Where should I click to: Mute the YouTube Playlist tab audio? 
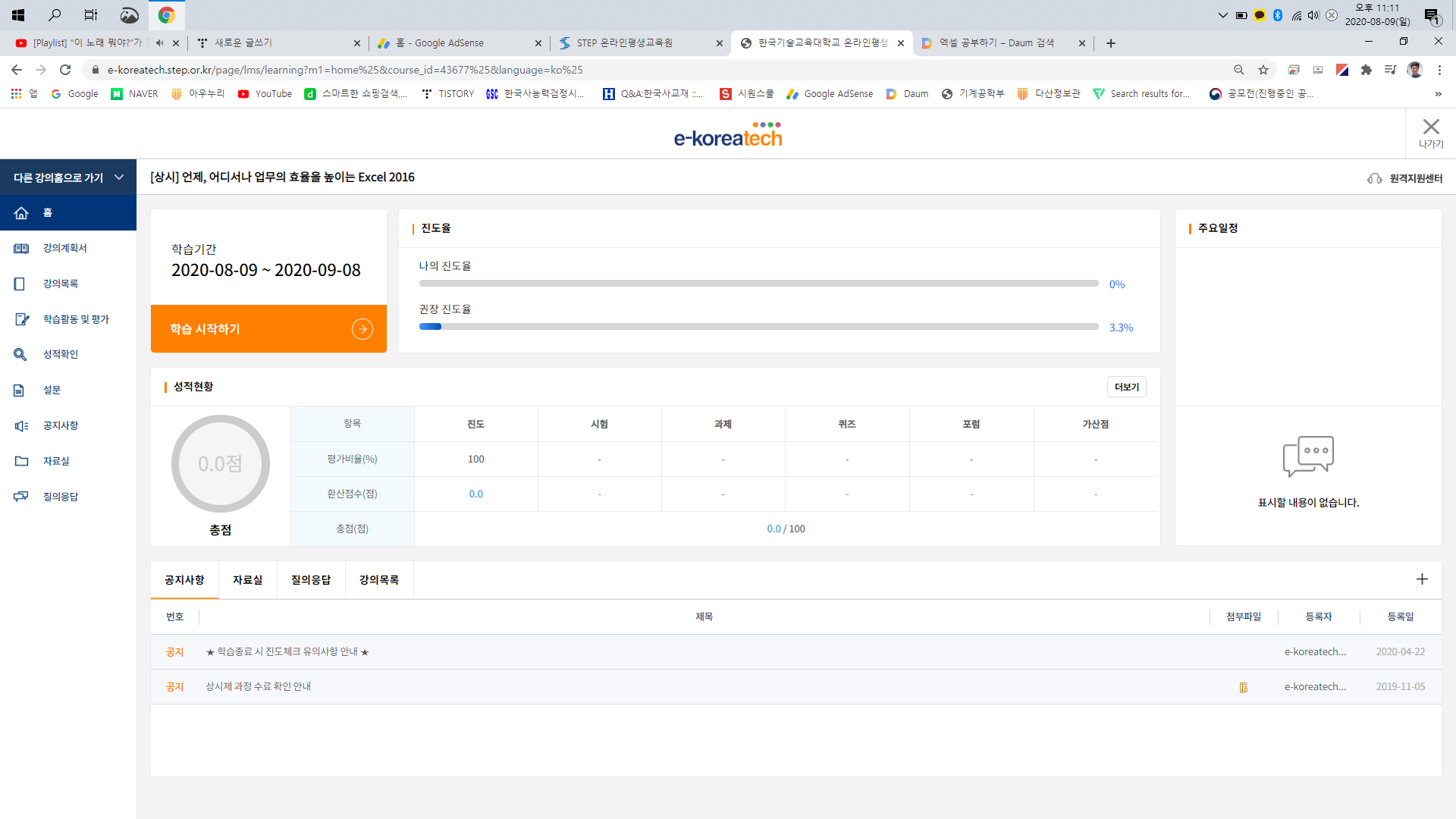[x=159, y=43]
